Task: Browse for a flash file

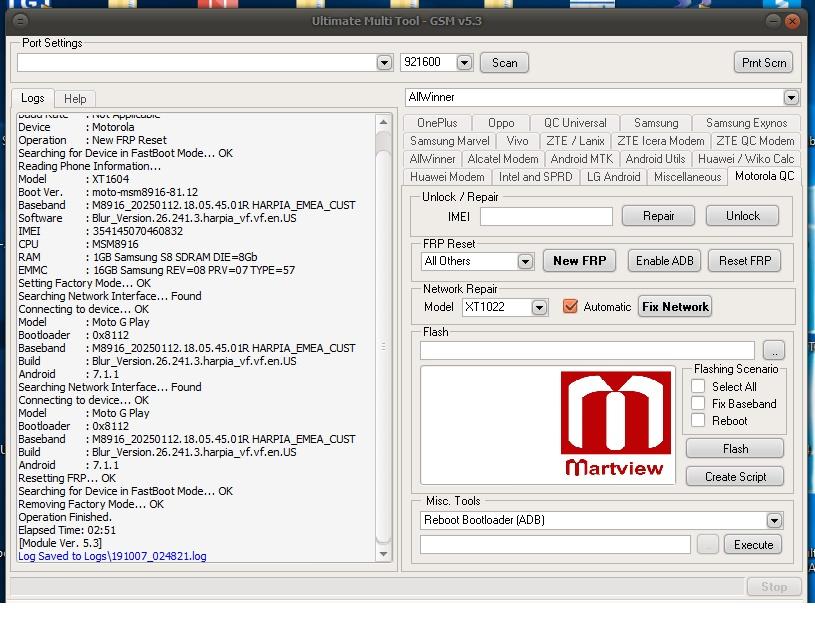Action: 774,350
